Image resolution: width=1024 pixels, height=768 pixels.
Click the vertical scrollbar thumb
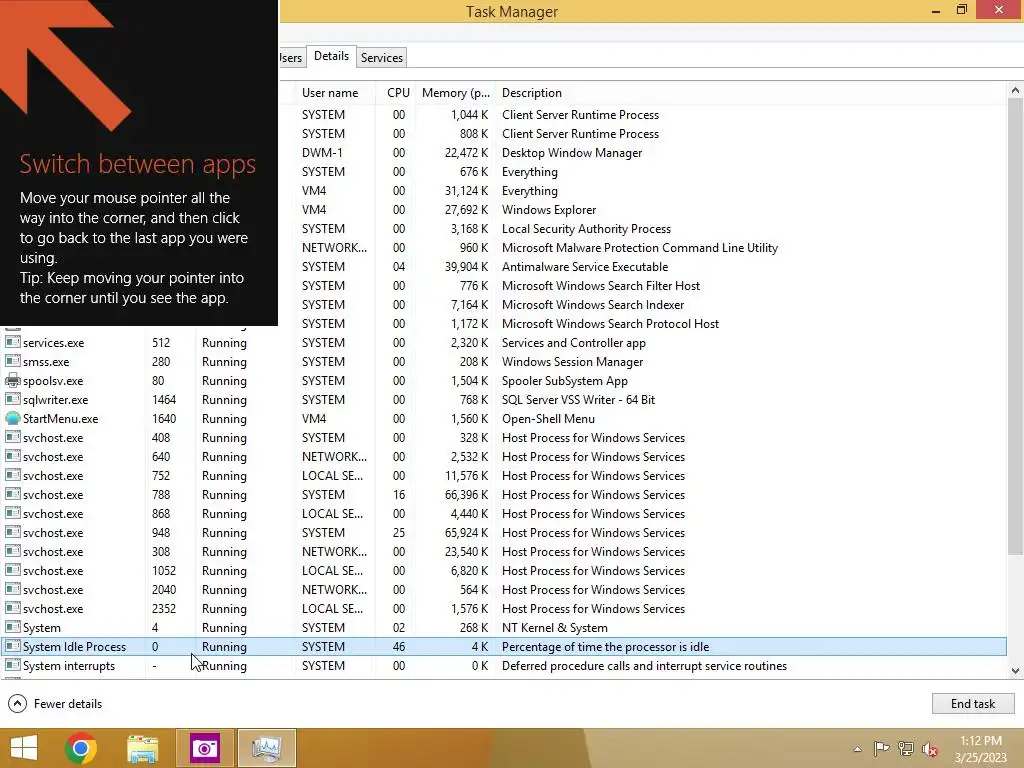[1015, 327]
